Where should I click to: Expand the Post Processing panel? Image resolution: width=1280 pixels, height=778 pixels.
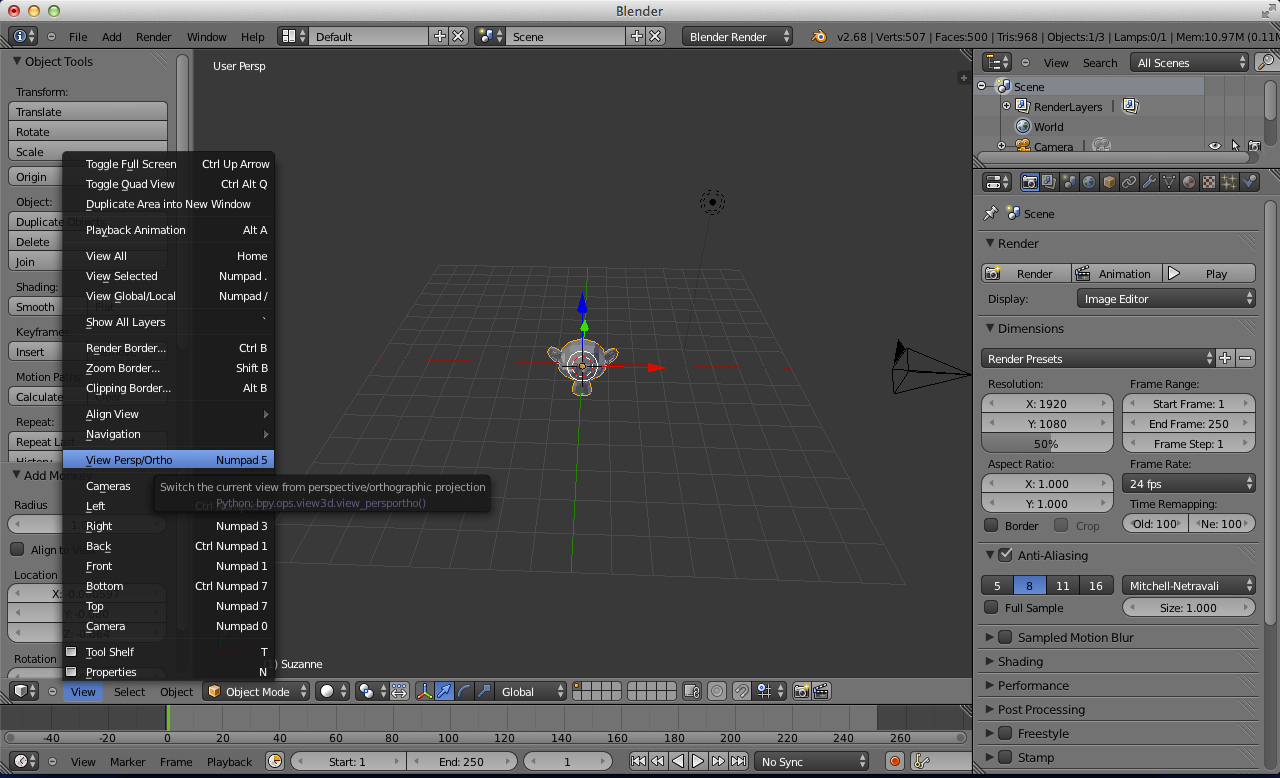tap(1040, 709)
